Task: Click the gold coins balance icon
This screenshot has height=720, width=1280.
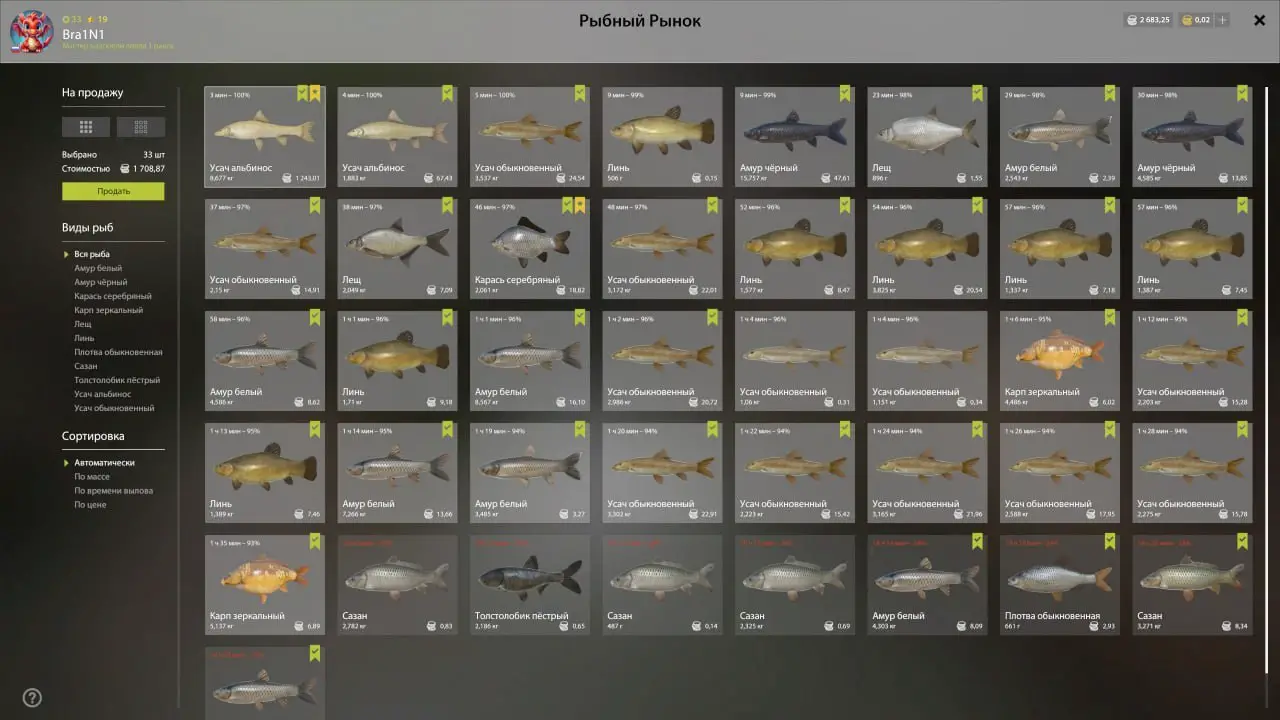Action: point(1186,20)
